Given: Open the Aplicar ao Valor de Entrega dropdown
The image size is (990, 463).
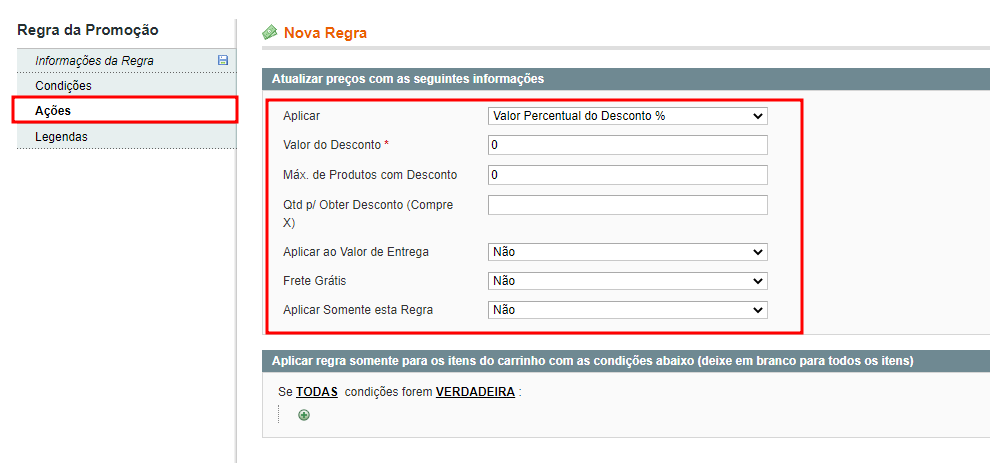Looking at the screenshot, I should [x=628, y=251].
